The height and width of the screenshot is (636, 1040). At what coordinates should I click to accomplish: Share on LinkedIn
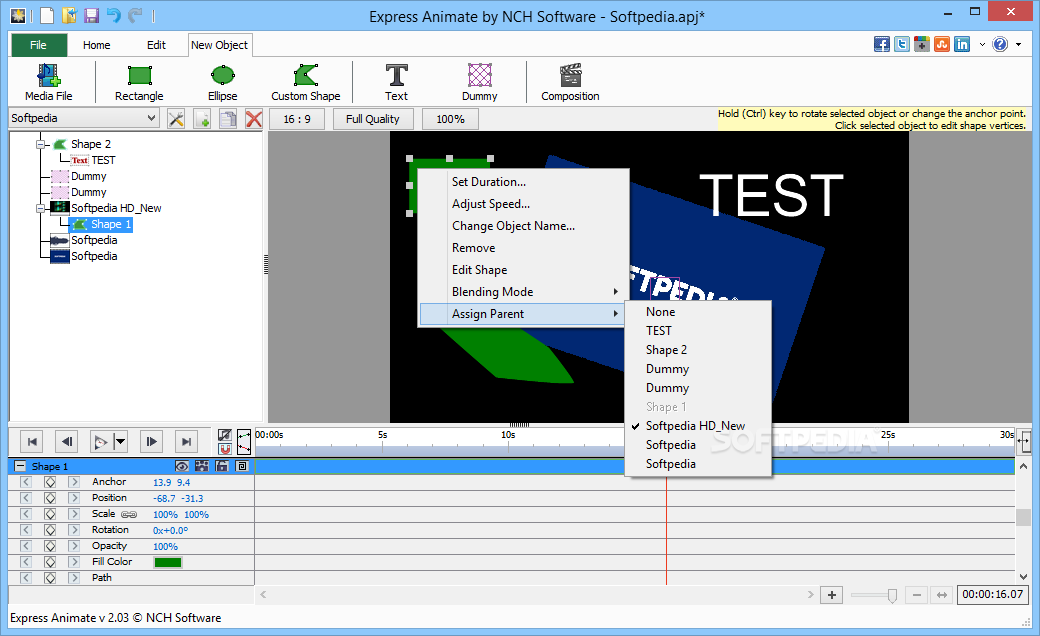(x=962, y=44)
